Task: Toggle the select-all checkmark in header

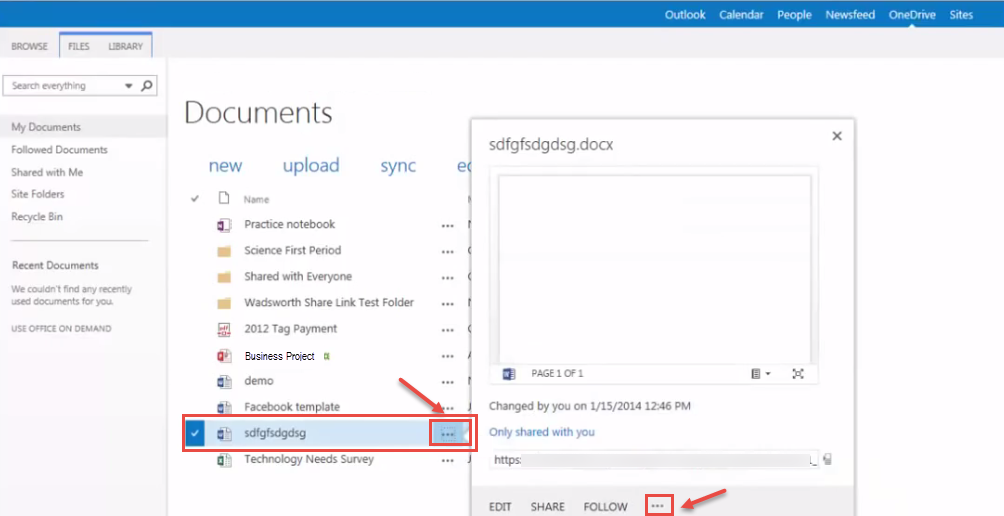Action: 195,199
